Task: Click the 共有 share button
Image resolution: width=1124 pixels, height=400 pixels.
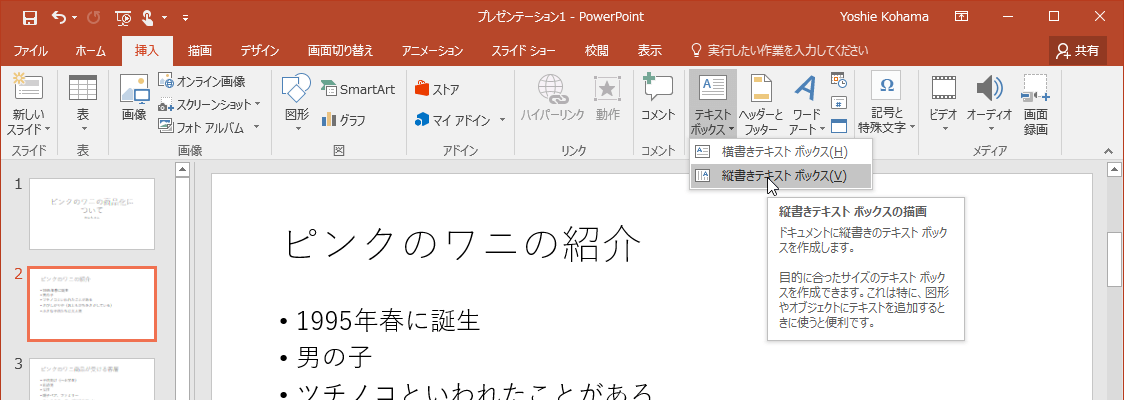Action: (x=1077, y=51)
